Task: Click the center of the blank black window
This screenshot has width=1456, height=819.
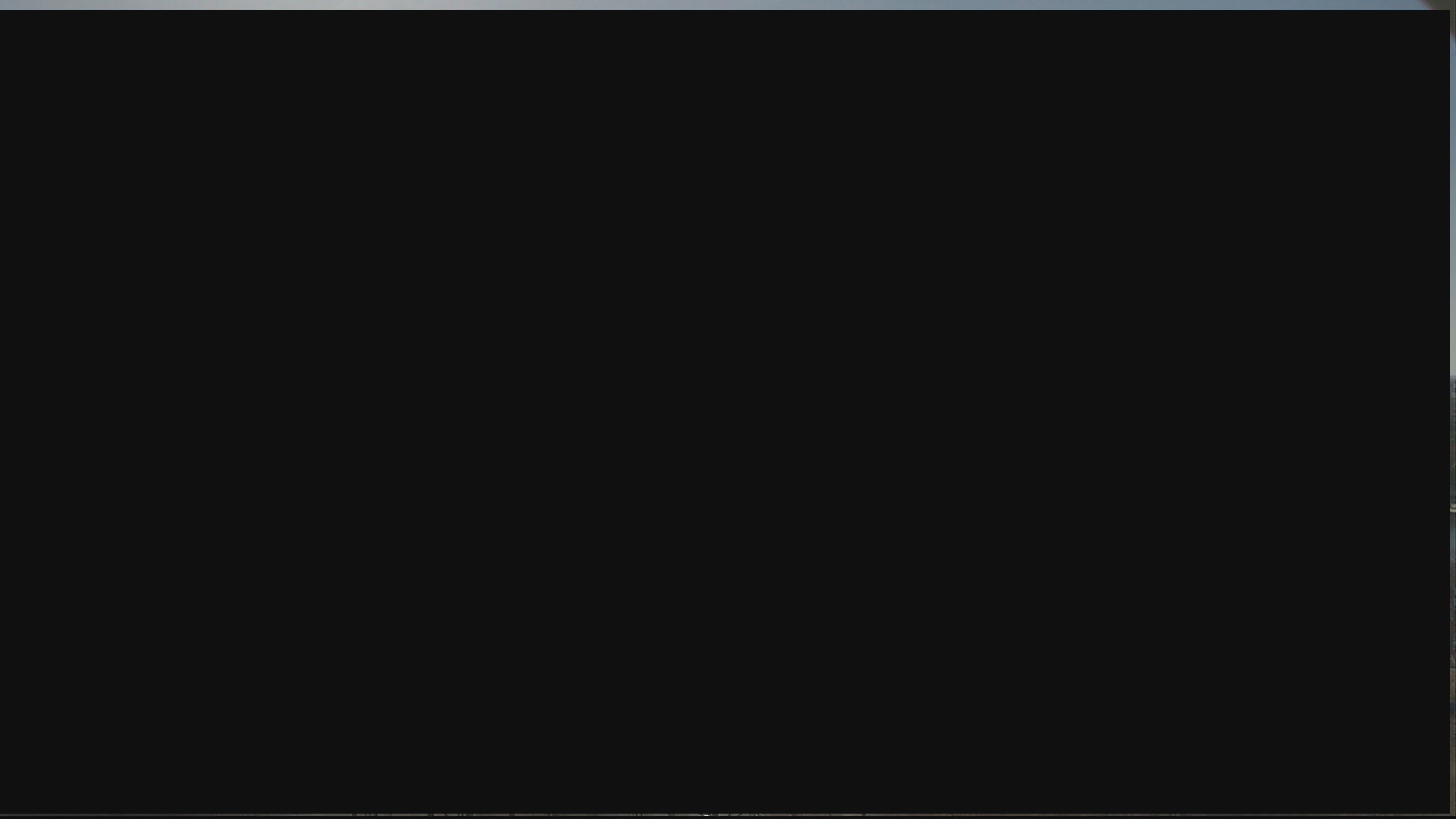Action: coord(725,411)
